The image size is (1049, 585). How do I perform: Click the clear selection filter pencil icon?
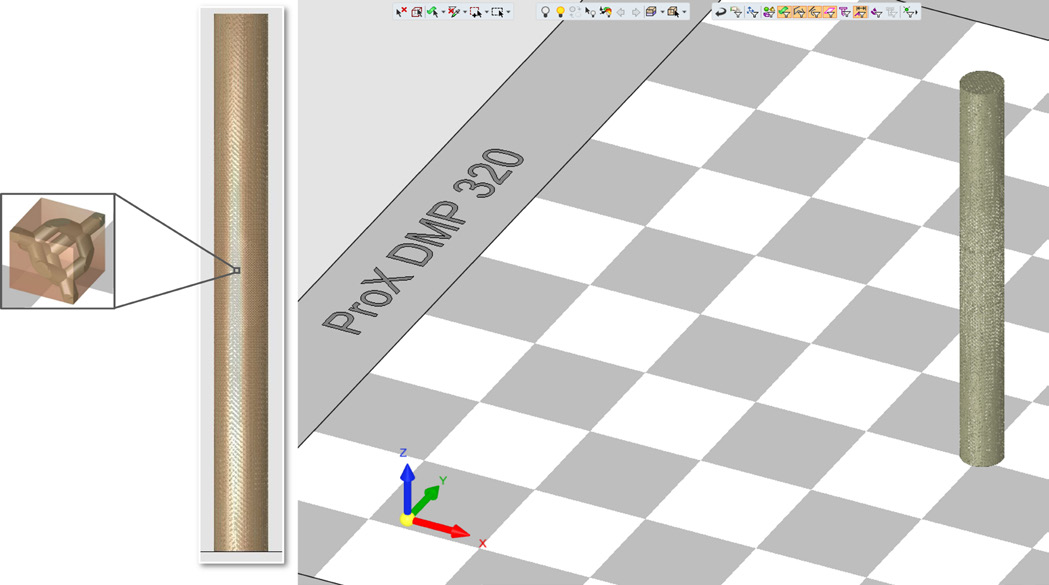pos(454,12)
